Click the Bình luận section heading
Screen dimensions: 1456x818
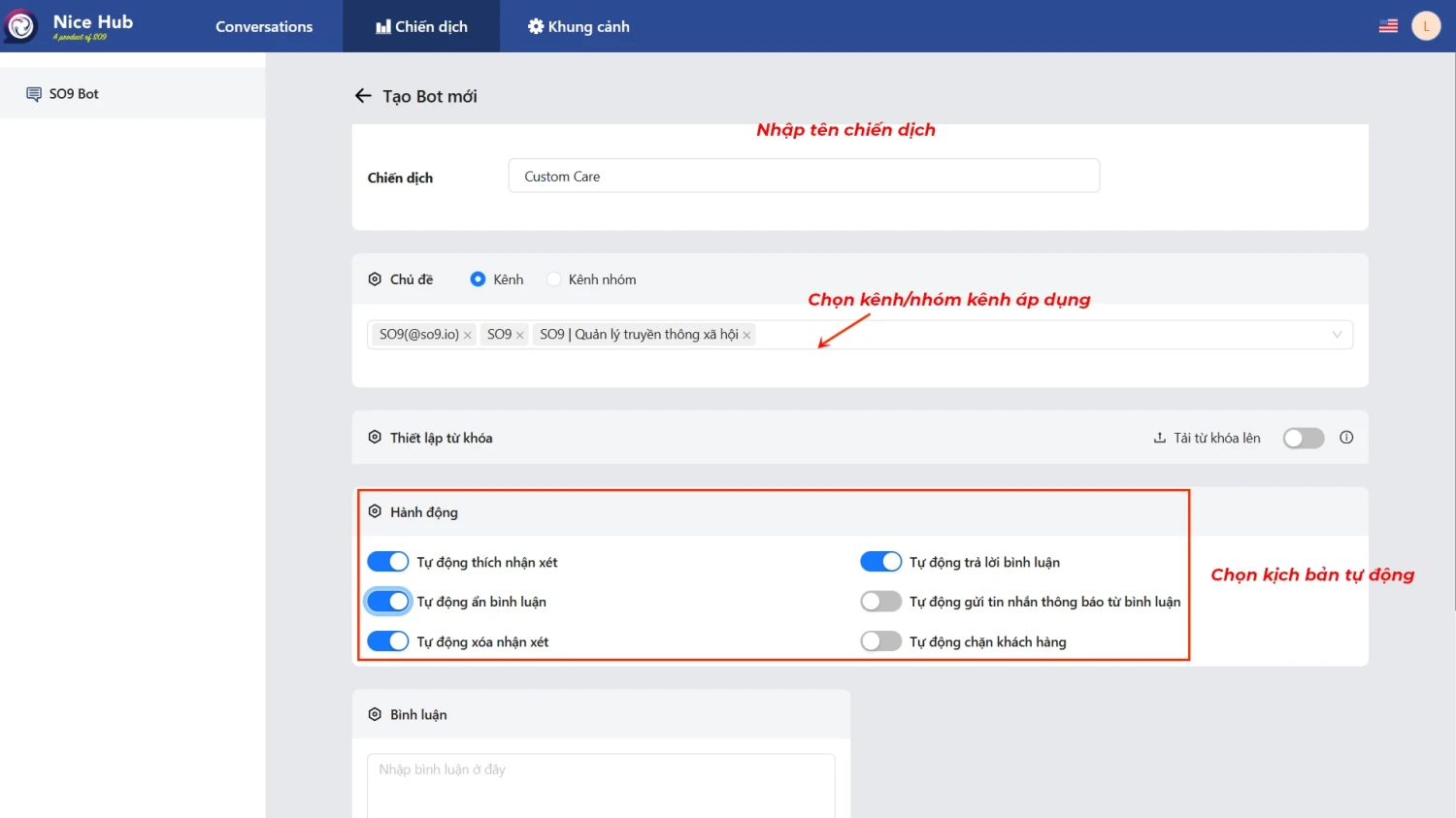click(x=418, y=714)
